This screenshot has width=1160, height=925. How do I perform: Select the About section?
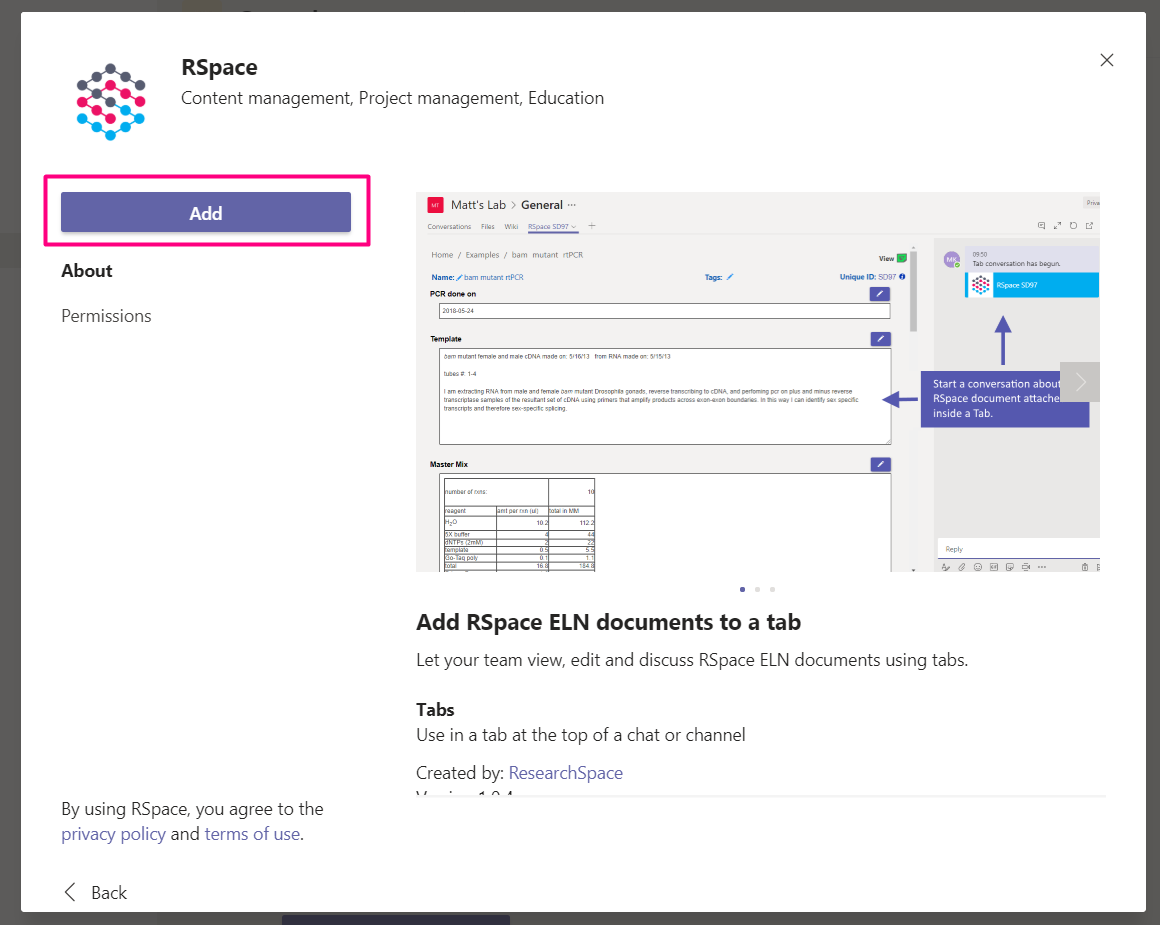(x=87, y=271)
